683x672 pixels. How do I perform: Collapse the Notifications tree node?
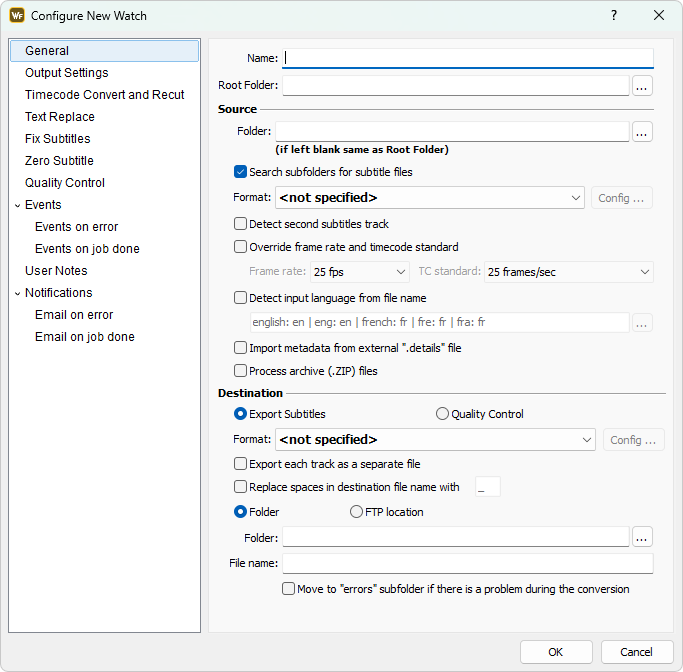(17, 293)
